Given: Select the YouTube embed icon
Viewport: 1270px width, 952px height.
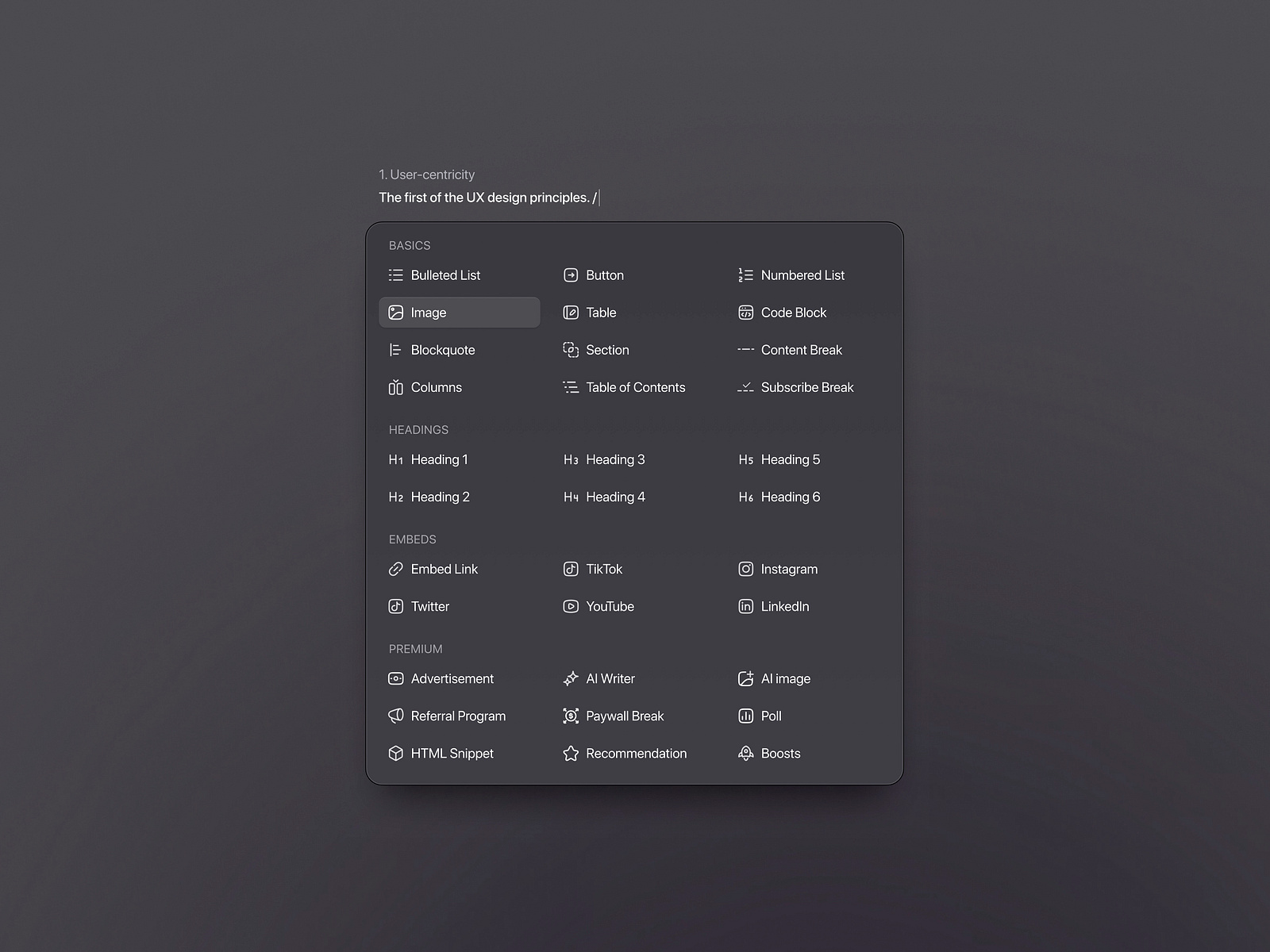Looking at the screenshot, I should coord(571,606).
